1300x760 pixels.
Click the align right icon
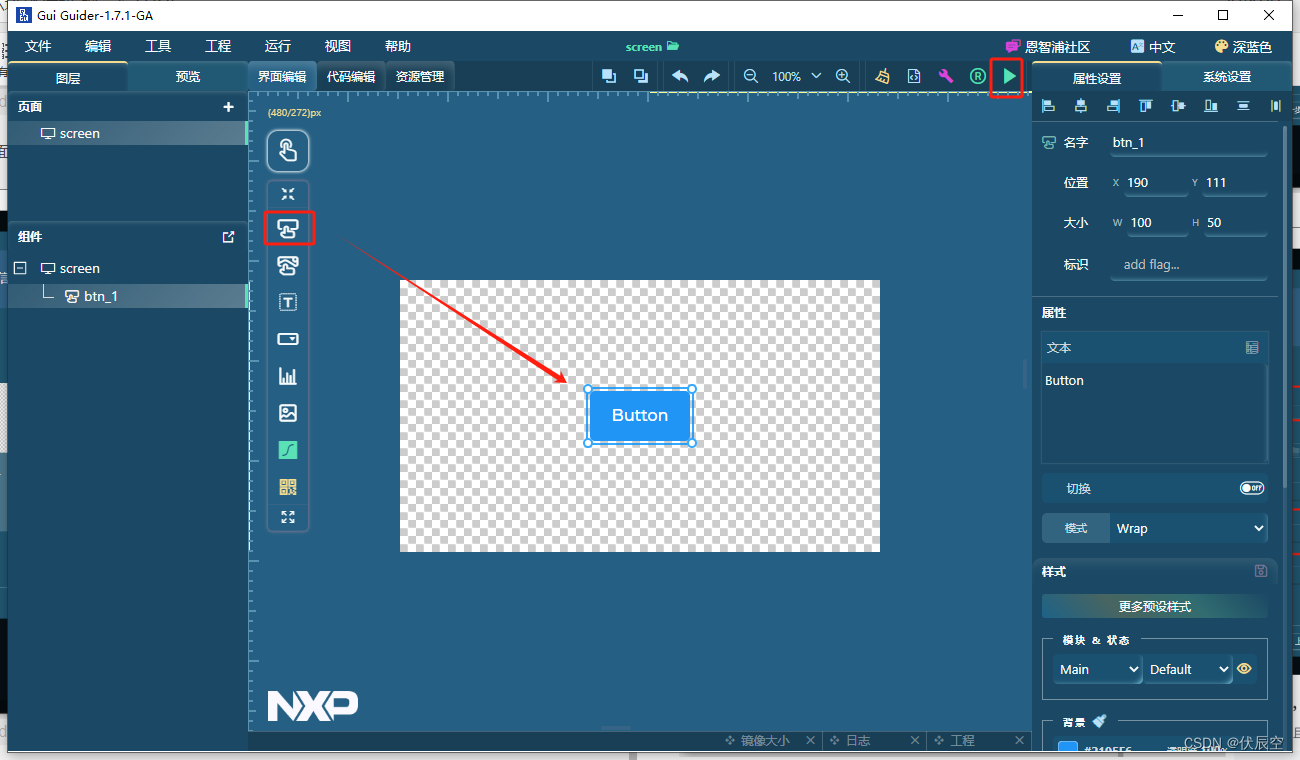(x=1113, y=106)
